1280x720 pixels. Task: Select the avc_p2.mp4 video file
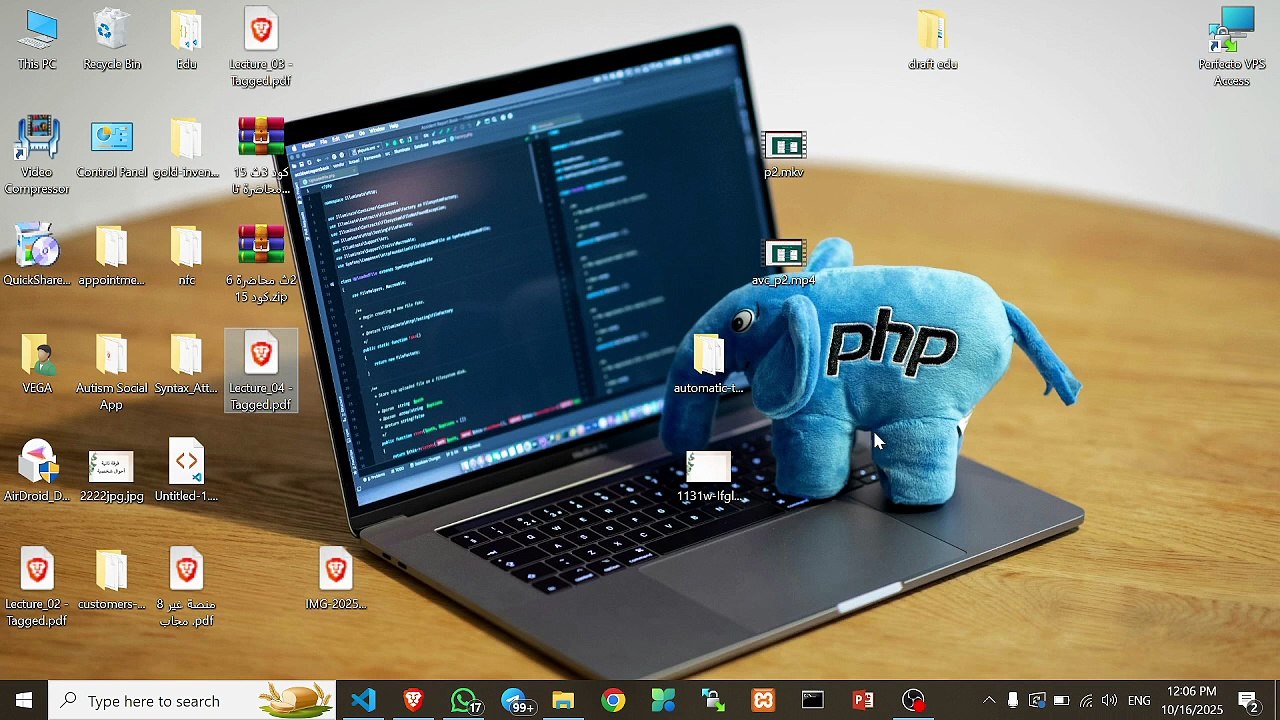tap(784, 263)
